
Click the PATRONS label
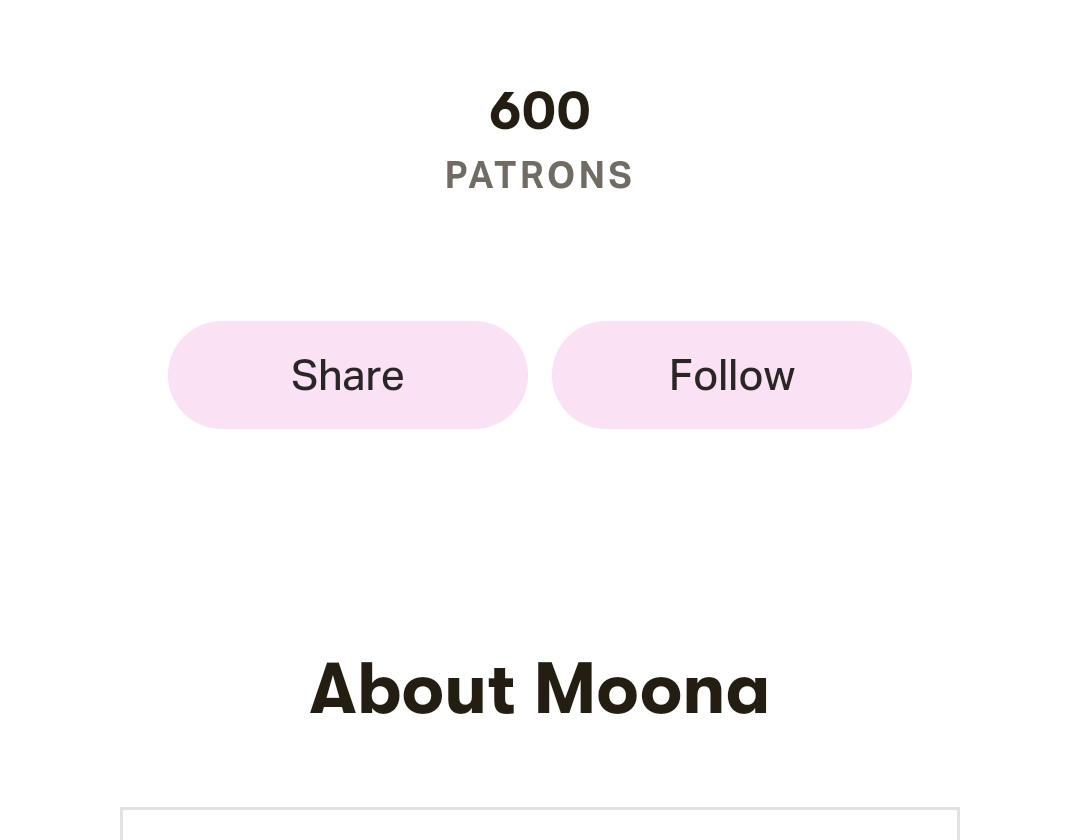pos(539,175)
